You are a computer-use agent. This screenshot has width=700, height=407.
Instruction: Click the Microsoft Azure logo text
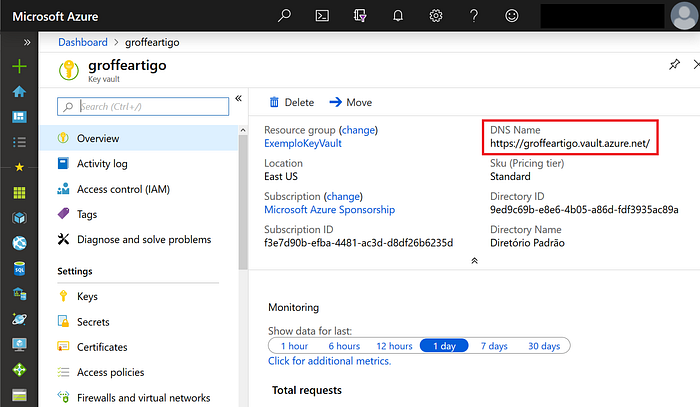click(55, 17)
